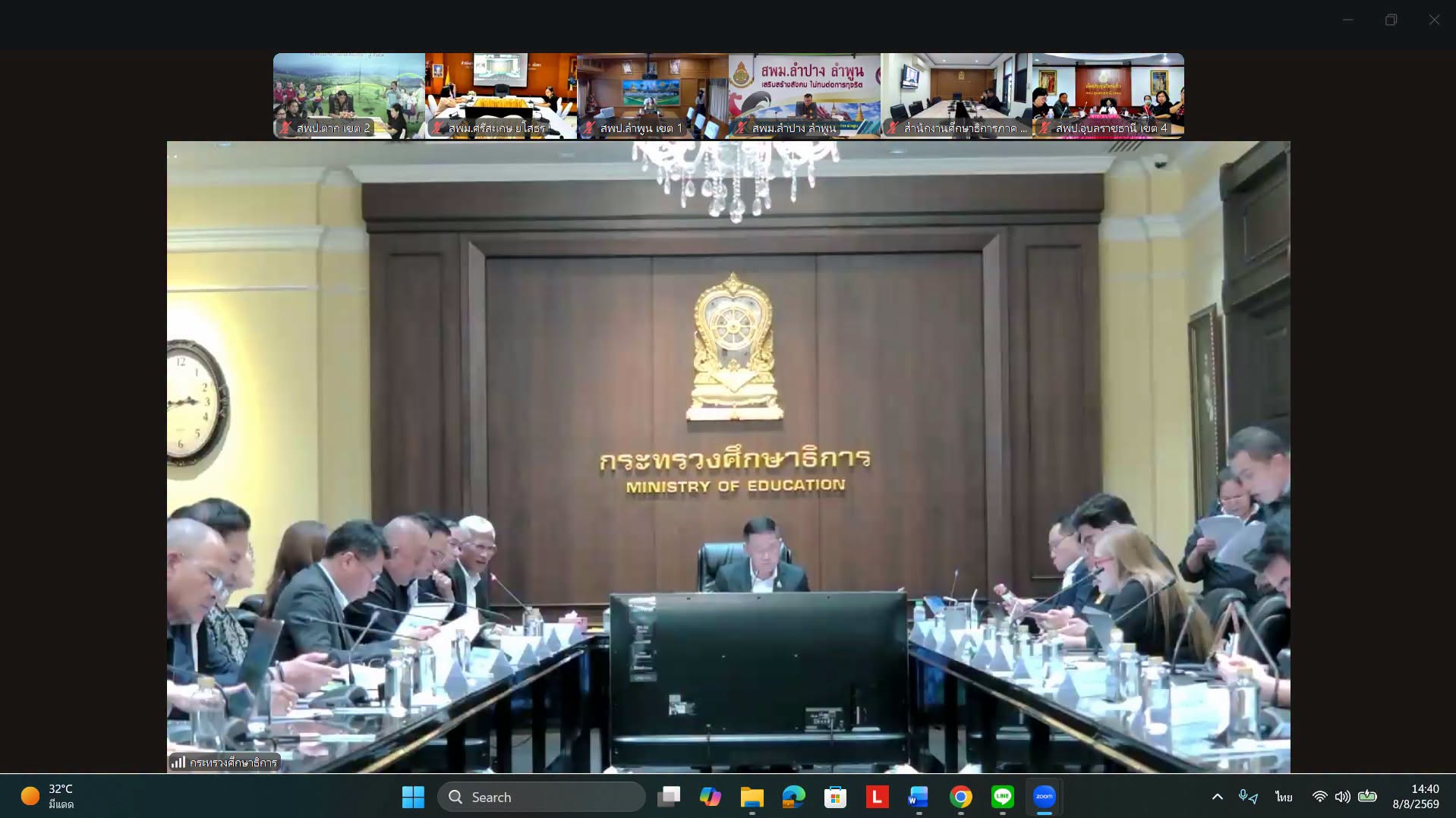Open the volume speaker tray icon
The width and height of the screenshot is (1456, 818).
(1343, 797)
